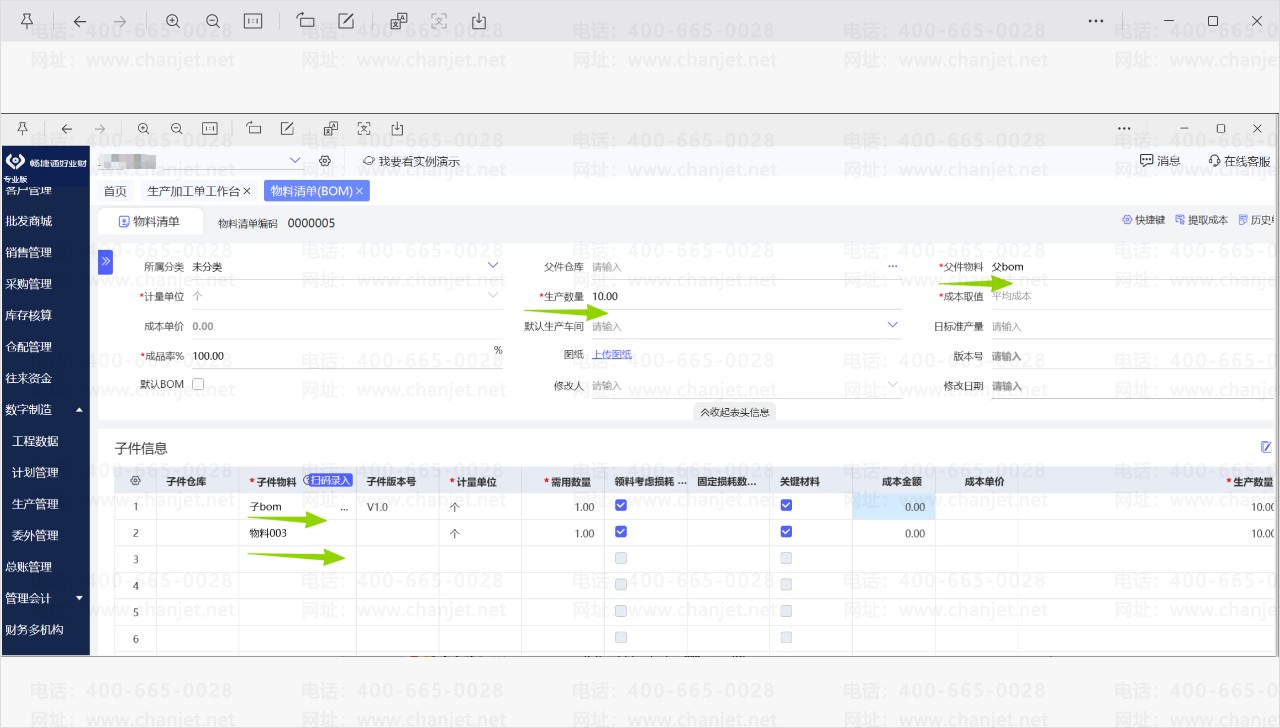
Task: Close 物料清单(BOM) tab
Action: (x=359, y=191)
